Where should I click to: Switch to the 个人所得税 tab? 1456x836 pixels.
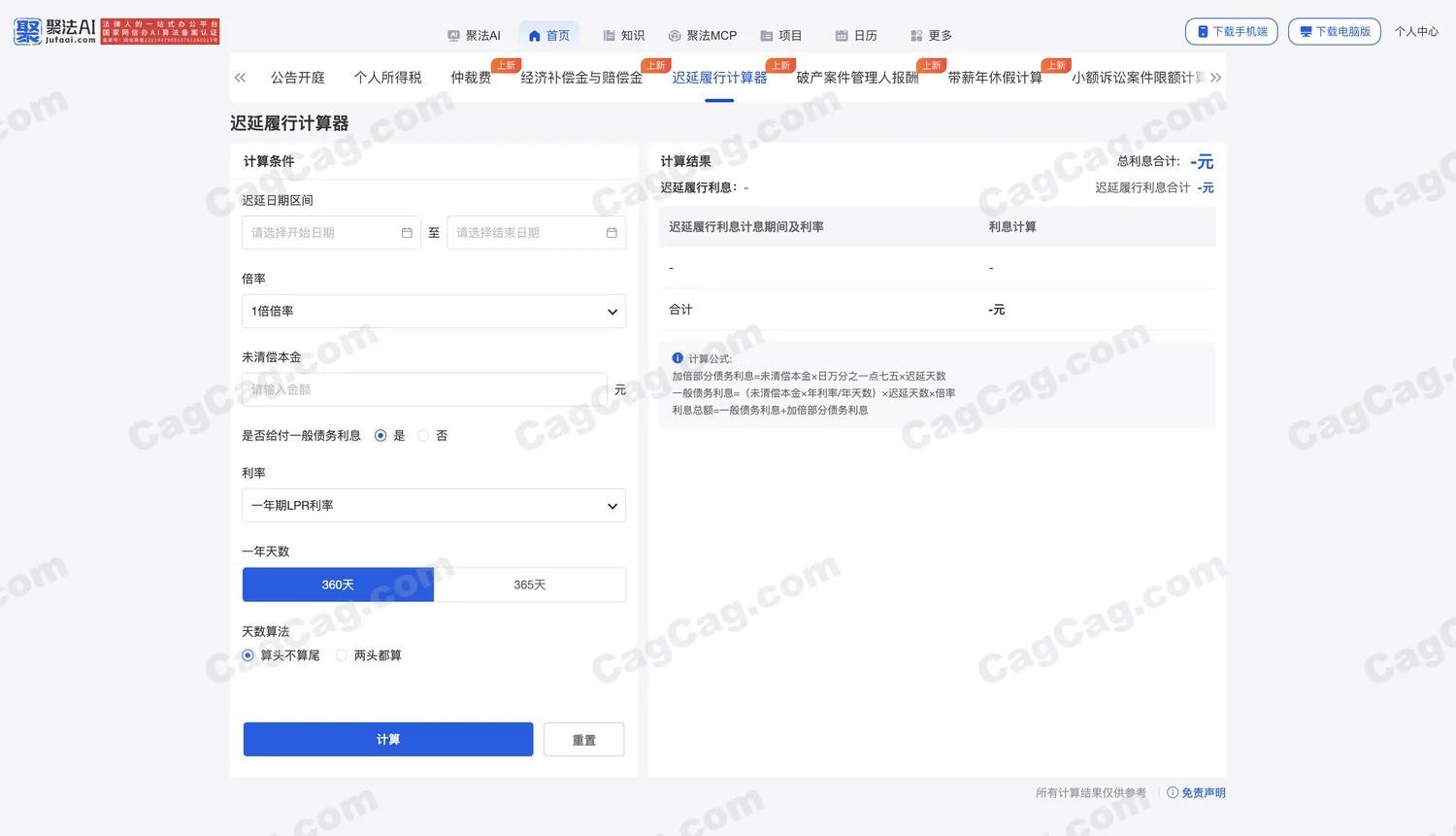[x=387, y=78]
